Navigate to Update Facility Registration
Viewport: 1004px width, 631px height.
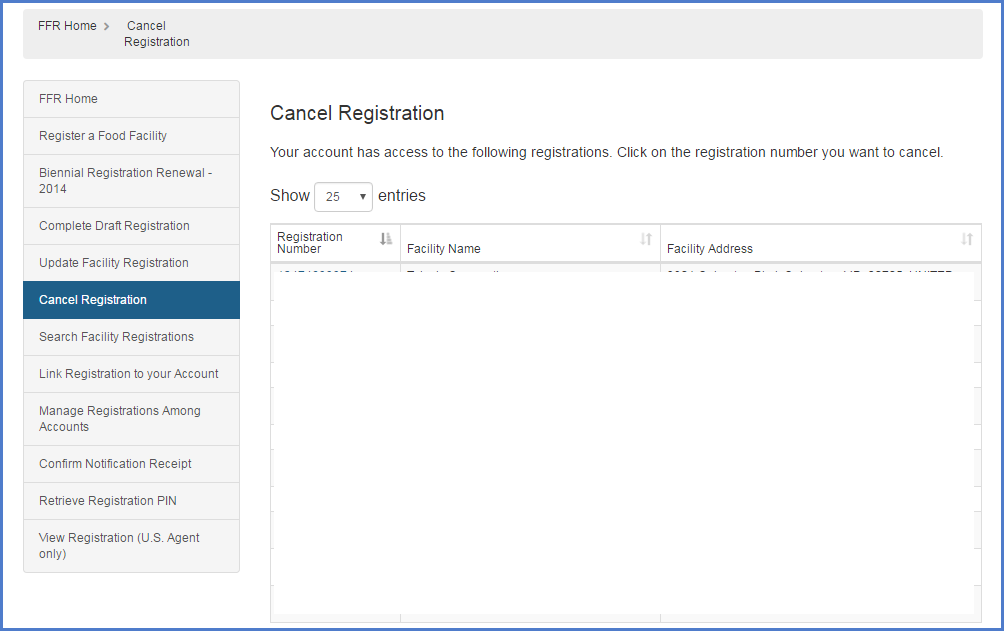tap(113, 263)
